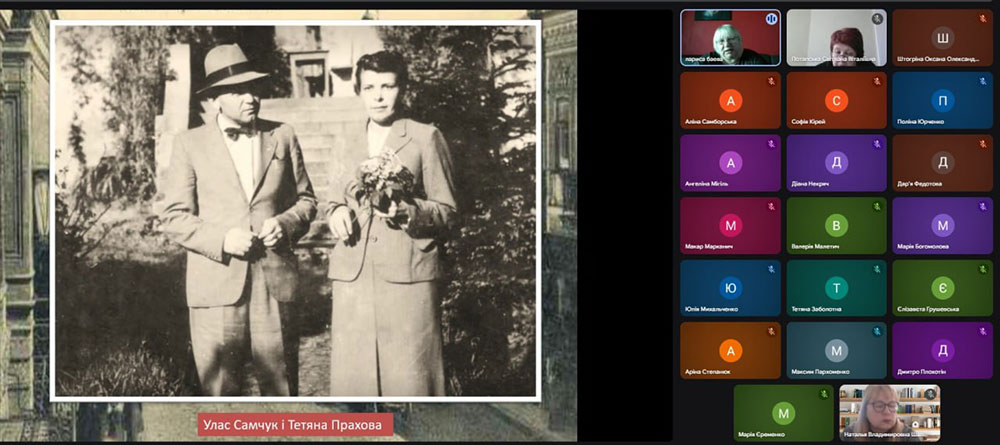Click muted mic icon on Валерія Малетич's tile
The image size is (1000, 445).
click(877, 206)
